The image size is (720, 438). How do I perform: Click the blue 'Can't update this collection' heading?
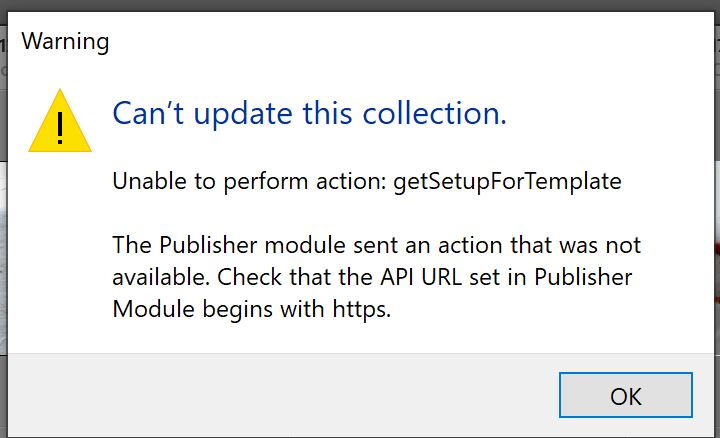click(x=309, y=113)
